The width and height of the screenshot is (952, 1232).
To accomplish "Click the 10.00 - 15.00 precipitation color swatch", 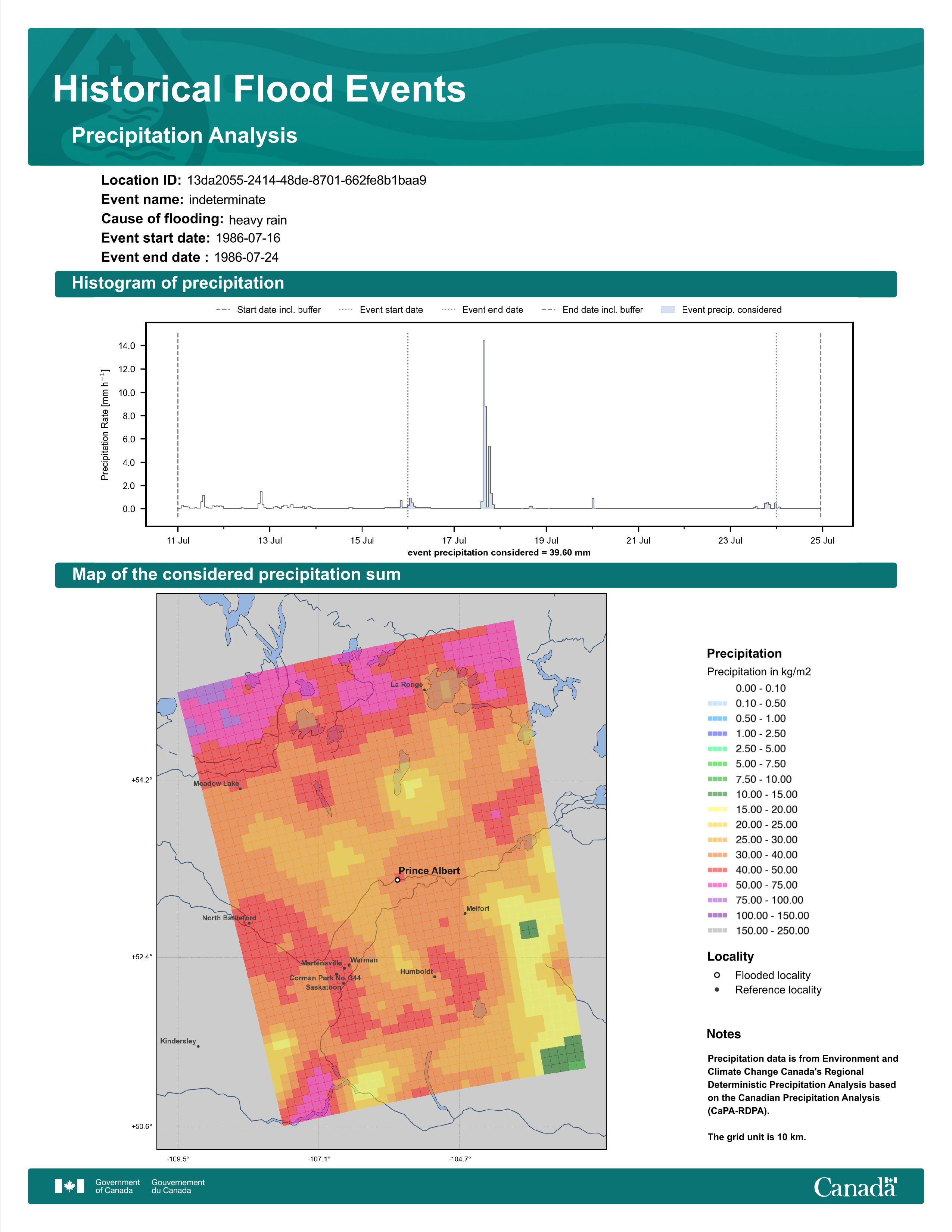I will point(718,794).
